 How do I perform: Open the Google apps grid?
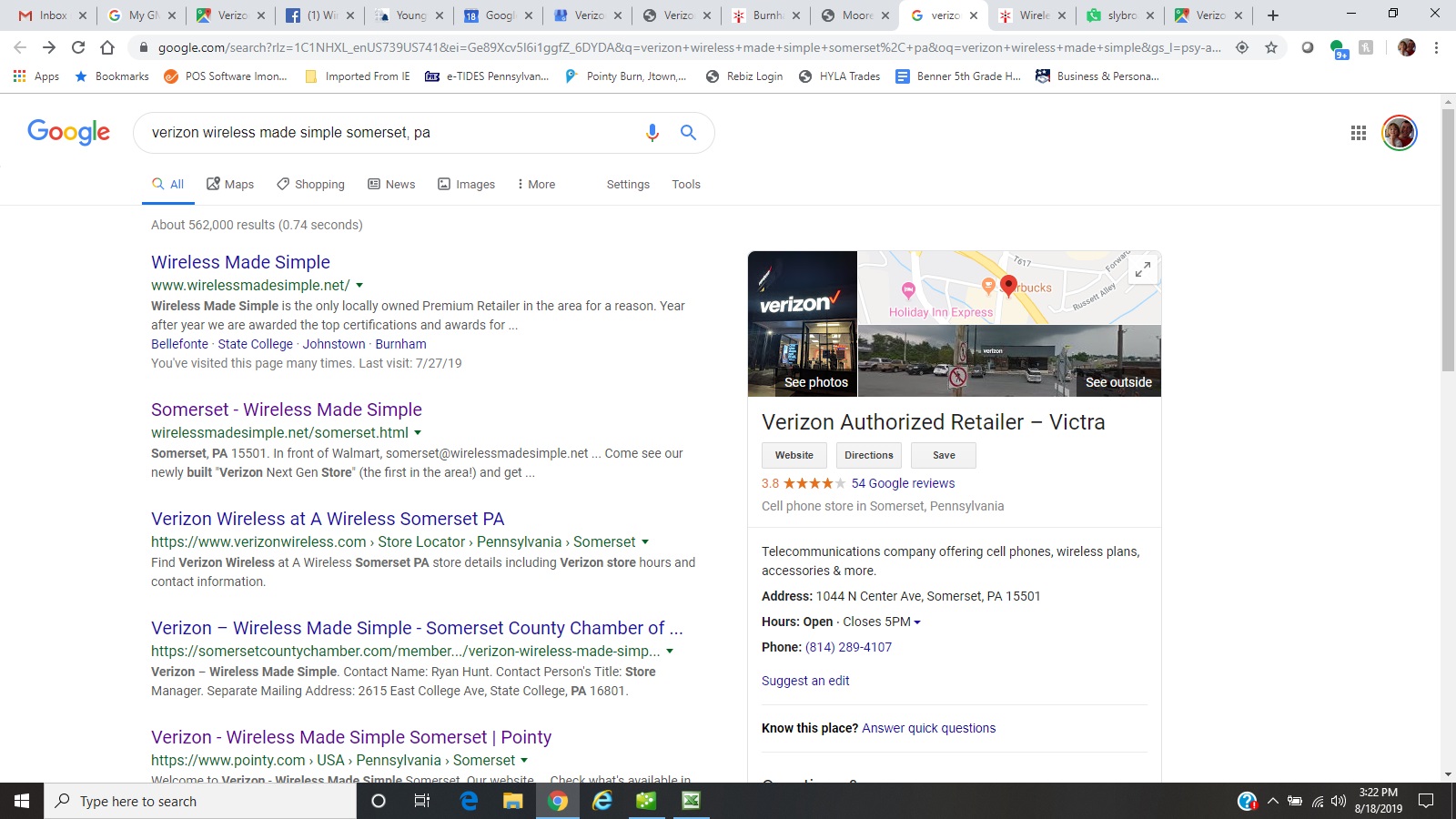[1359, 133]
